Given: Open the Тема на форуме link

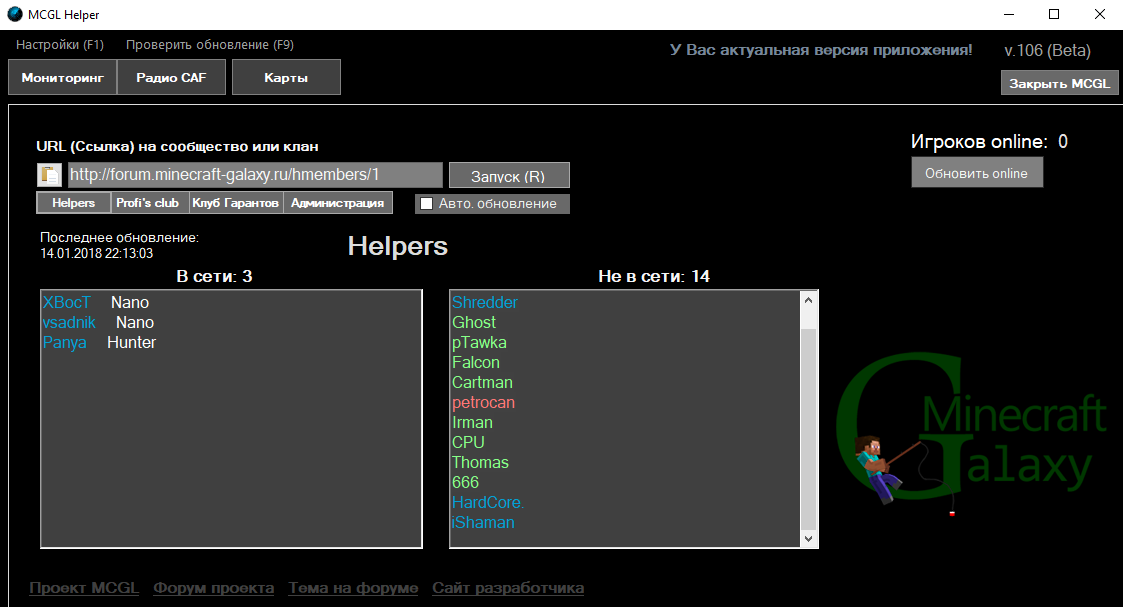Looking at the screenshot, I should tap(353, 588).
